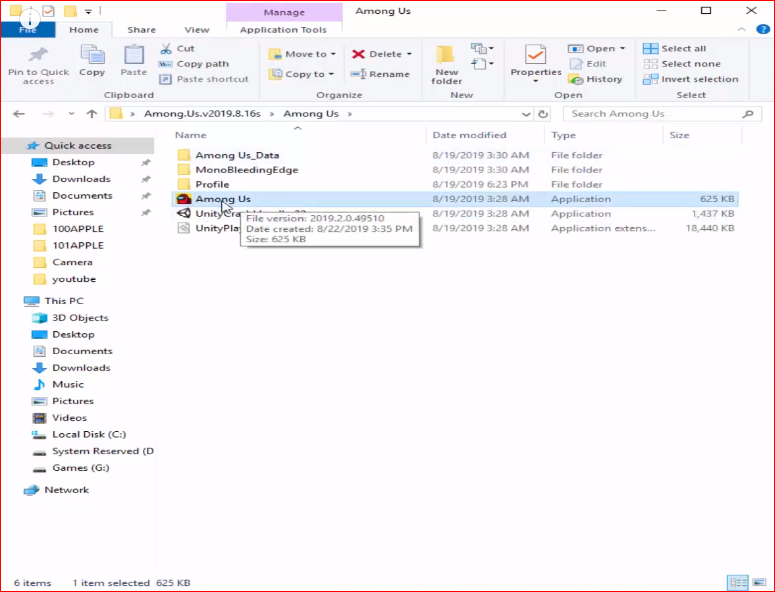
Task: Click the New item dropdown icon
Action: [x=482, y=48]
